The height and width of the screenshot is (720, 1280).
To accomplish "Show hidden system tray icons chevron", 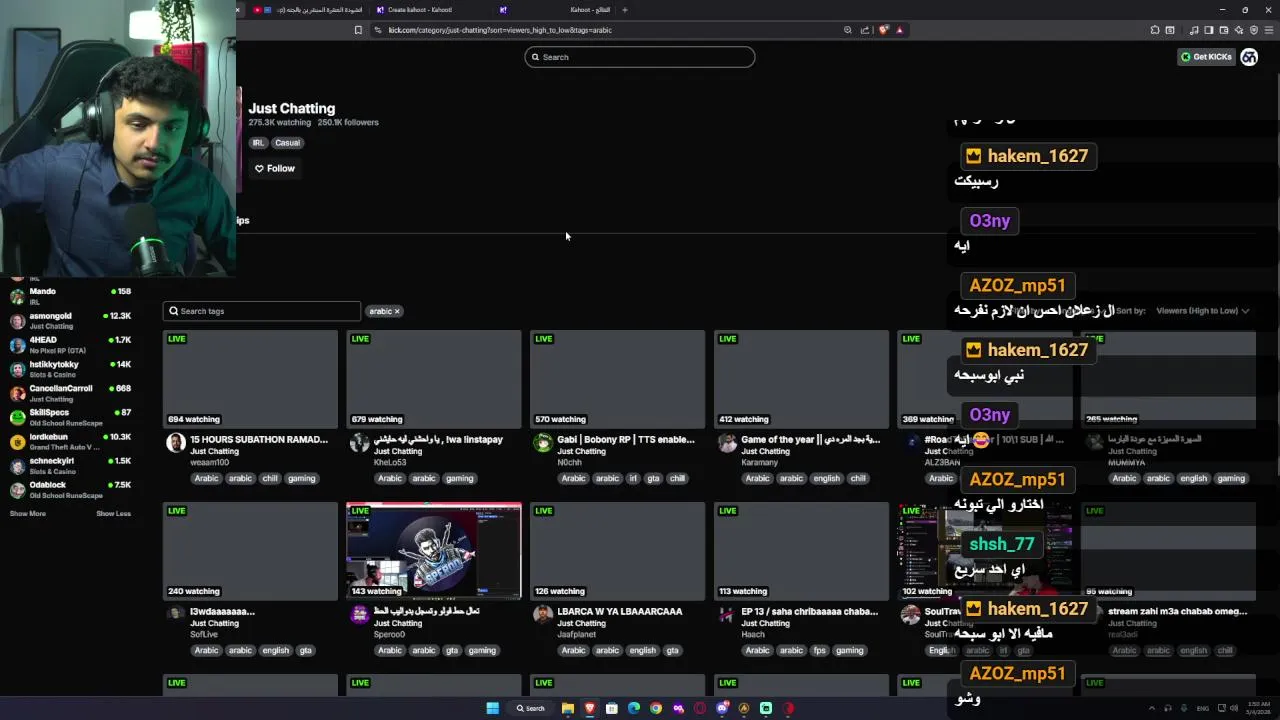I will 1153,708.
